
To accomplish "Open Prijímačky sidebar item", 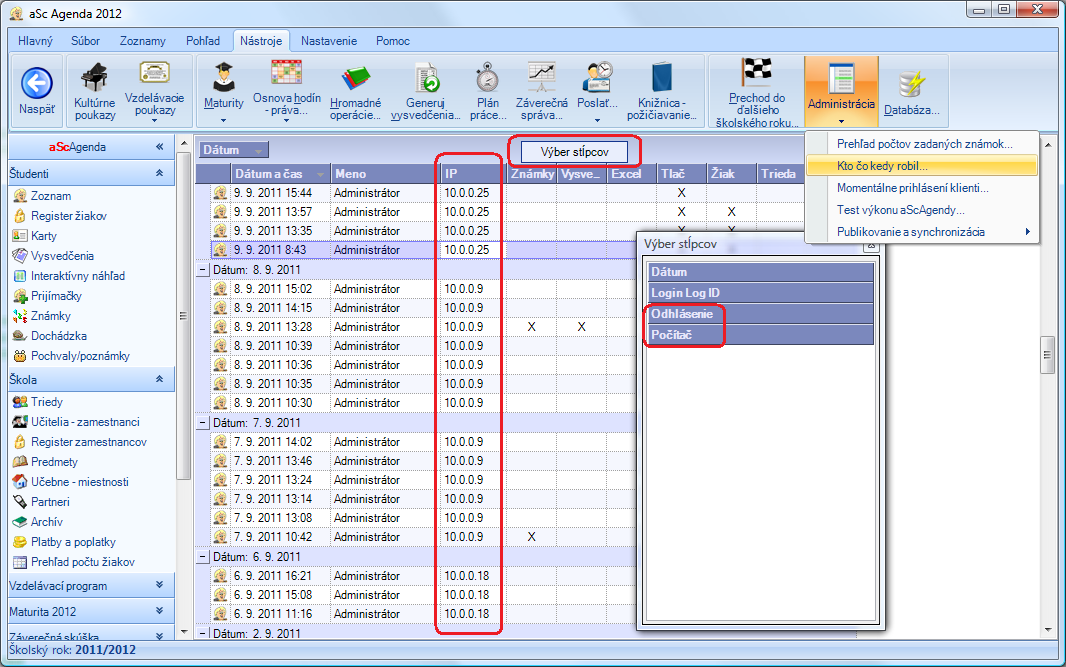I will [56, 296].
